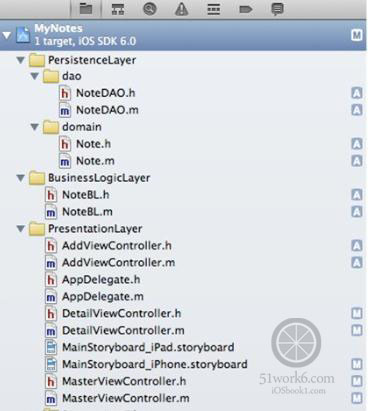The image size is (368, 411).
Task: Click the BusinessLogicLayer folder icon
Action: pyautogui.click(x=37, y=178)
